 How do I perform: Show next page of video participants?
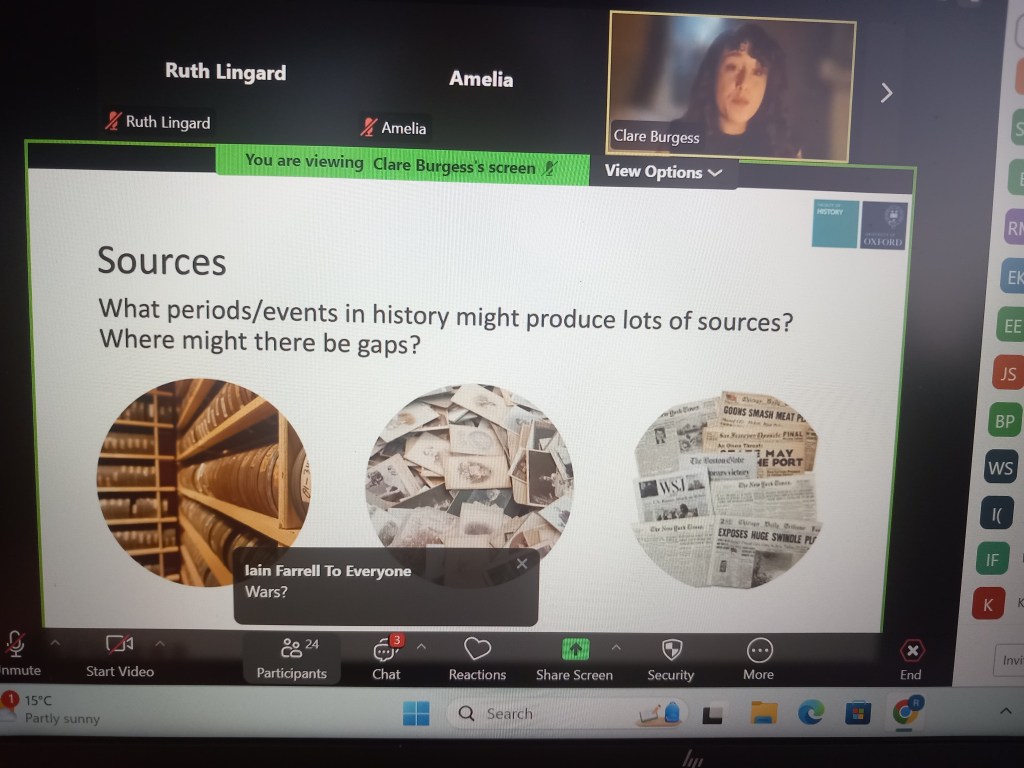click(885, 93)
